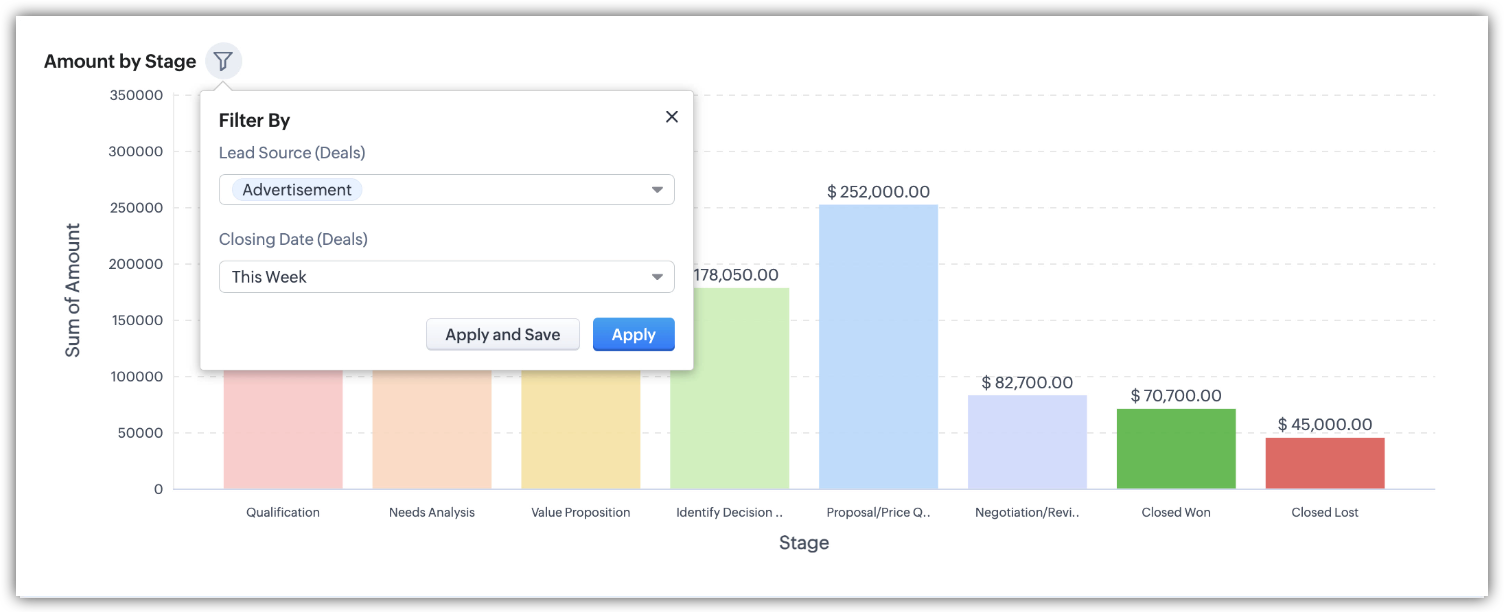The width and height of the screenshot is (1504, 612).
Task: Select the red Closed Lost bar
Action: (1325, 463)
